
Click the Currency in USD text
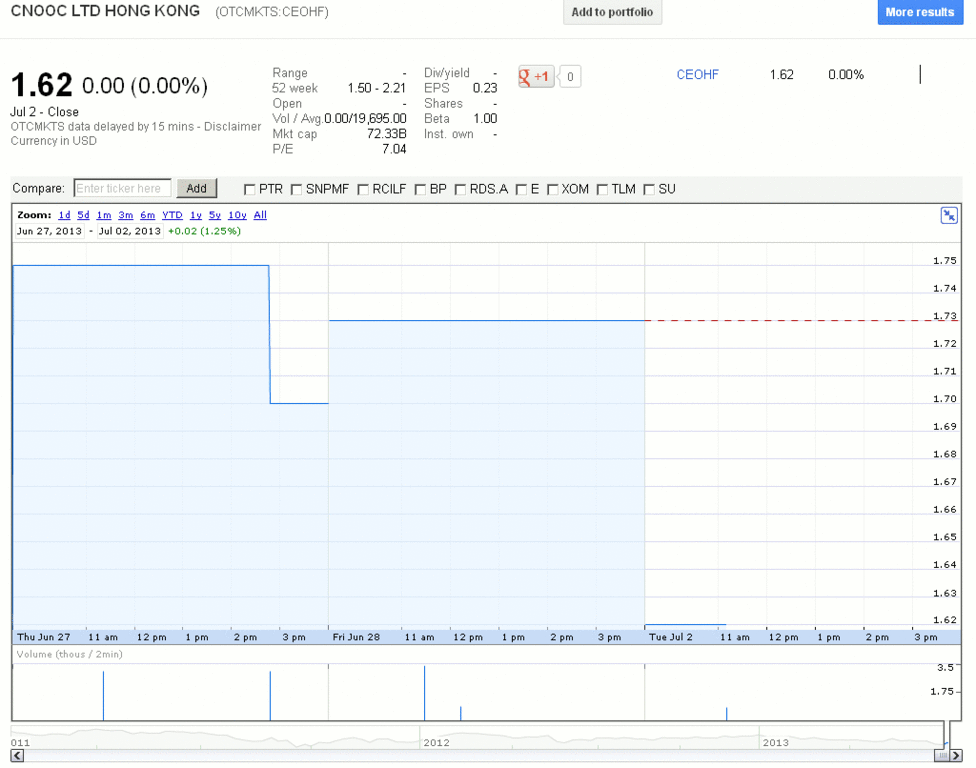tap(54, 141)
